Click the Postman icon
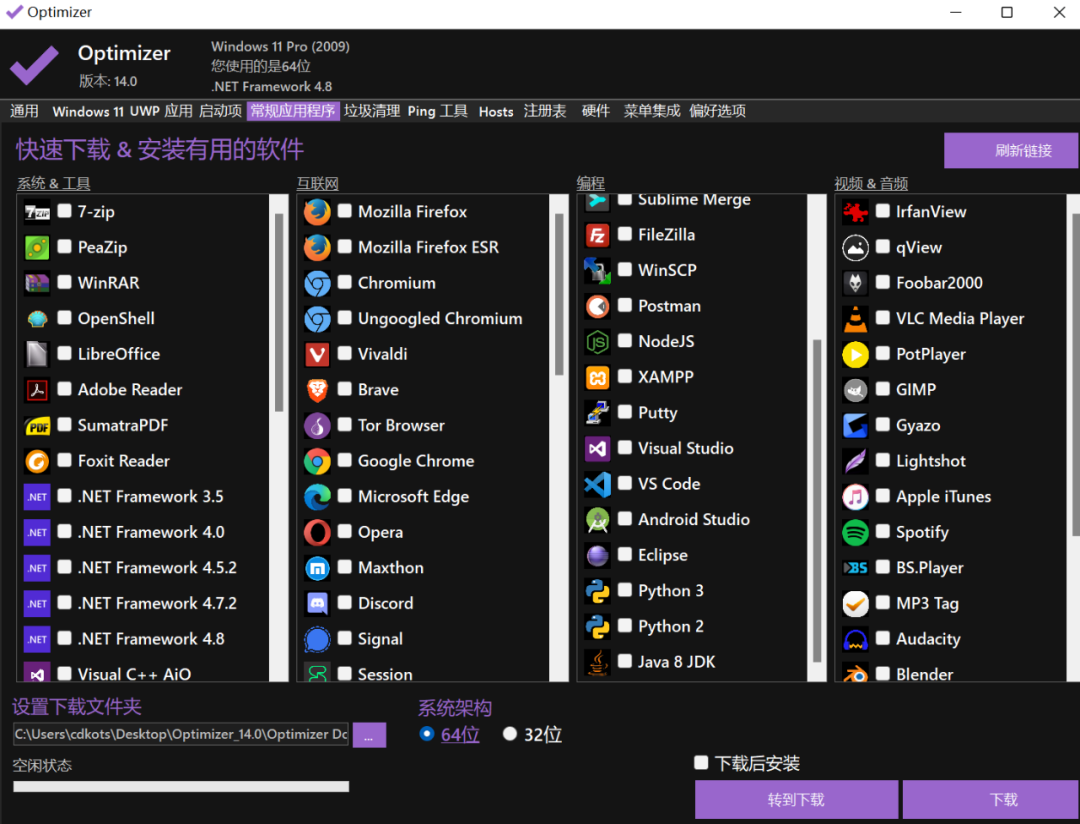The image size is (1080, 824). 597,306
